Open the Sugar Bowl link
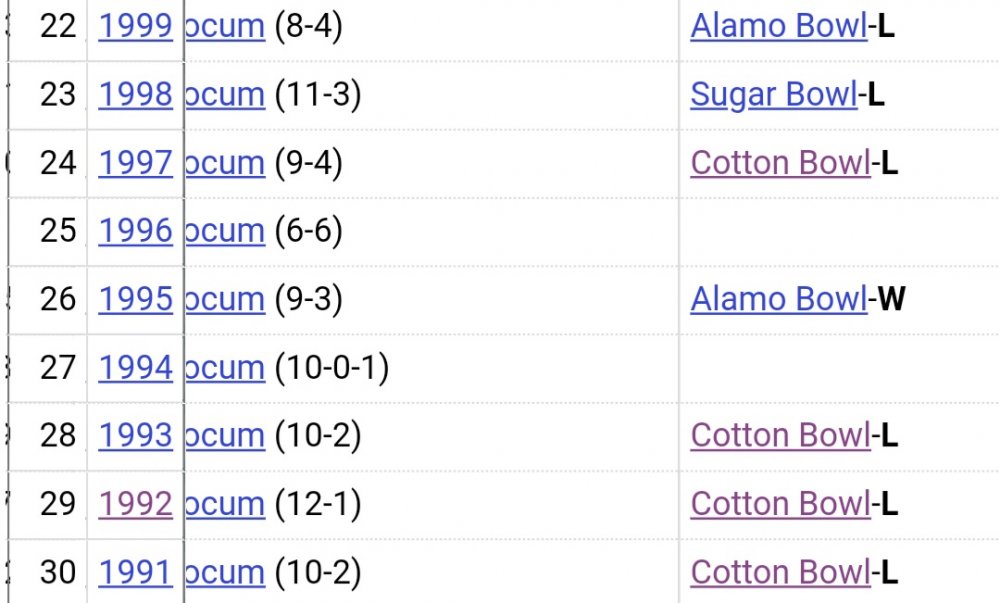 773,95
